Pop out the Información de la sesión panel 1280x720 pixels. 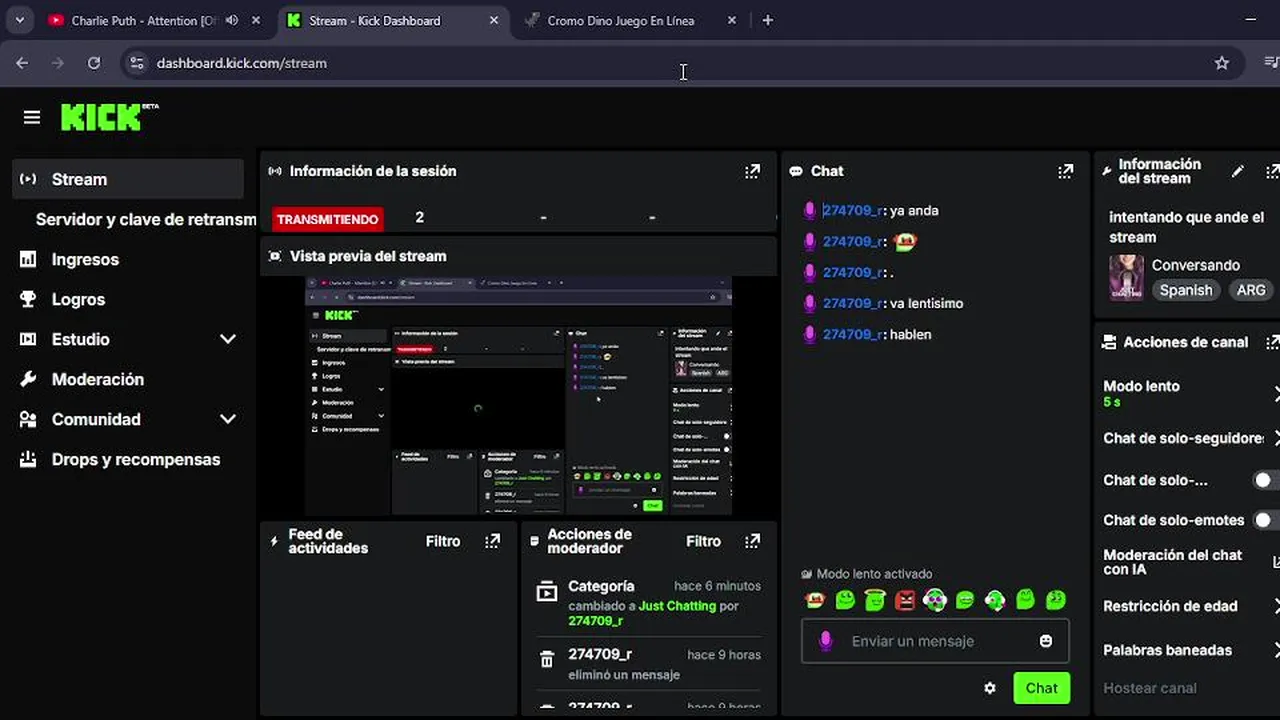[752, 172]
